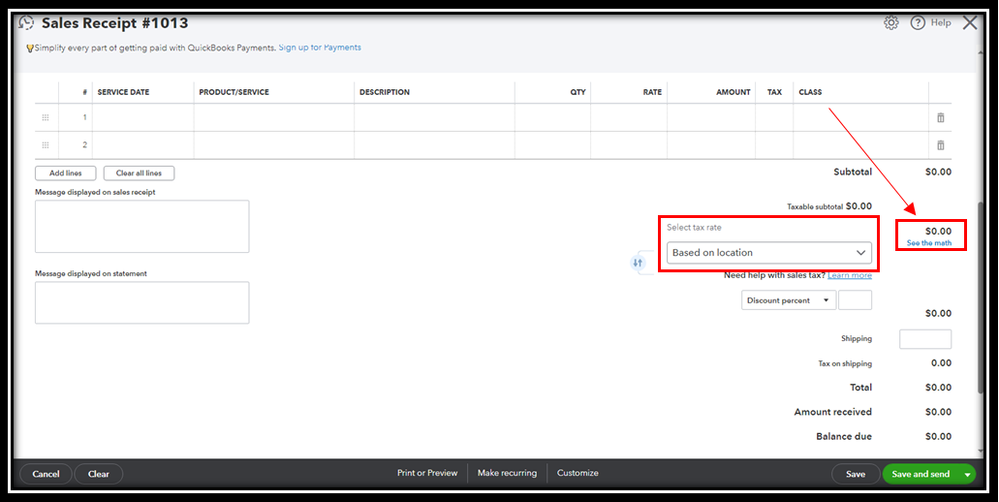Delete line 2 with its trash icon
The width and height of the screenshot is (999, 502).
(940, 145)
